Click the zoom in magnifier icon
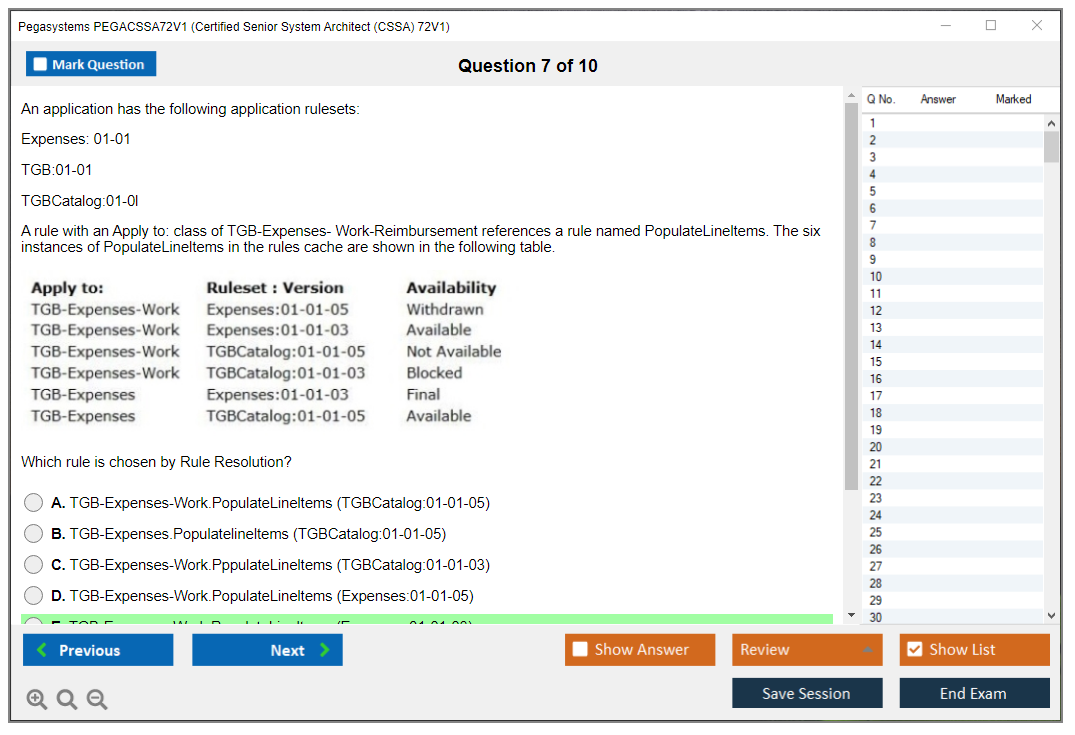Screen dimensions: 1075x735 pos(37,700)
